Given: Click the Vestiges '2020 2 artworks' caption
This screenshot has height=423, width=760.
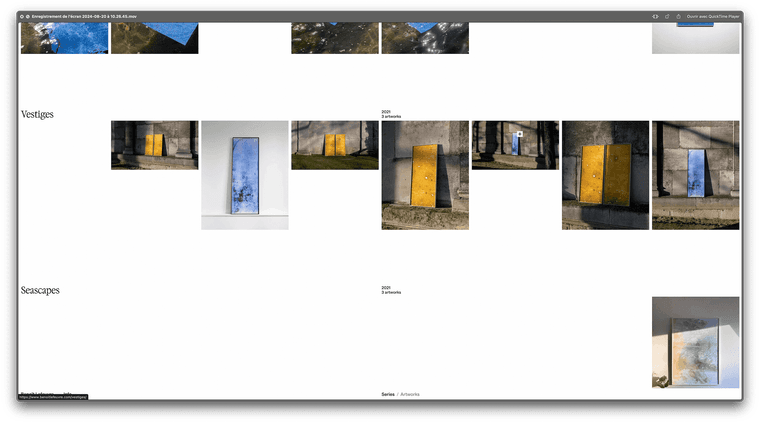Looking at the screenshot, I should [391, 114].
